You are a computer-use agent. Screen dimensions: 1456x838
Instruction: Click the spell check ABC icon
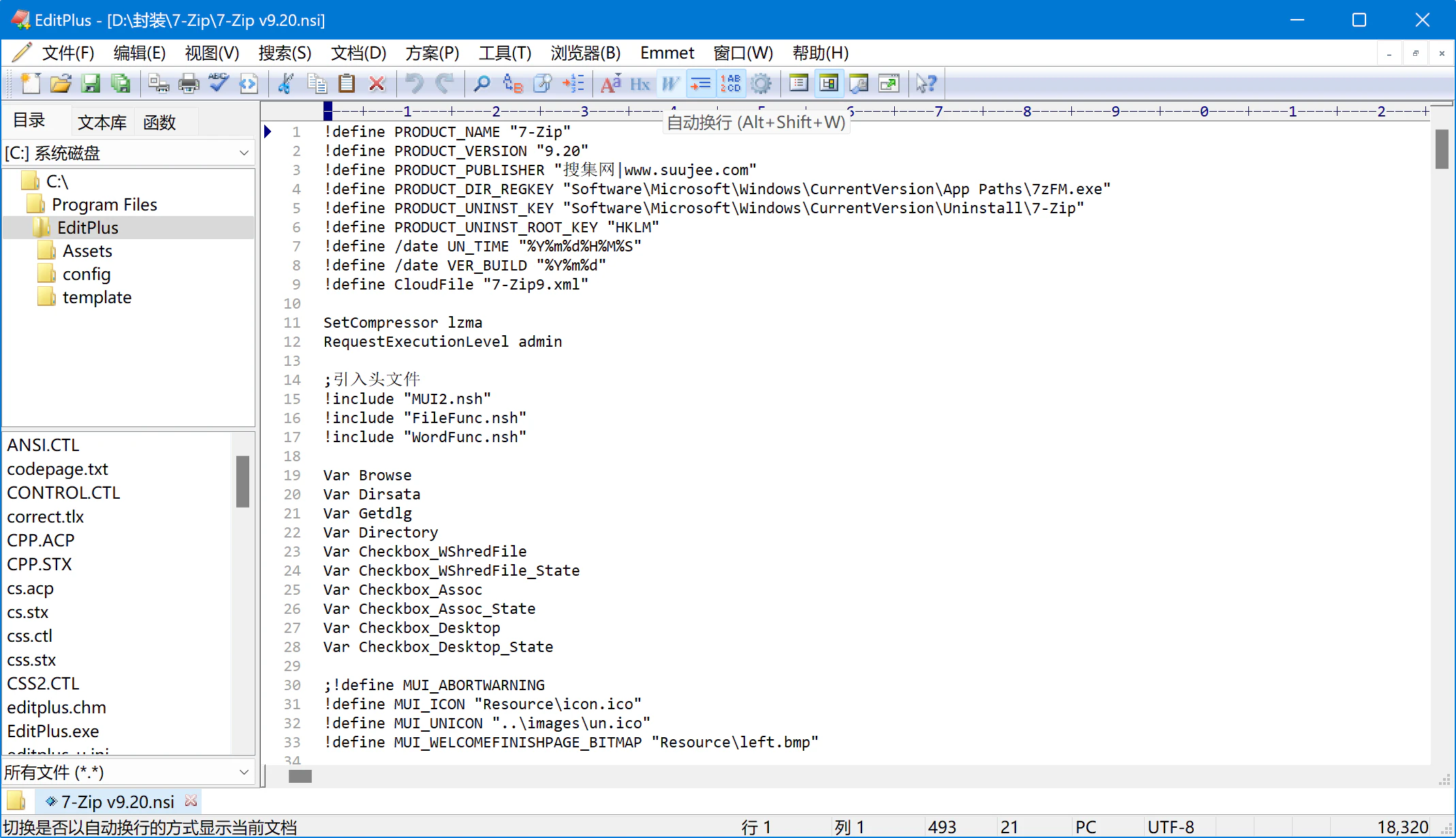click(219, 84)
